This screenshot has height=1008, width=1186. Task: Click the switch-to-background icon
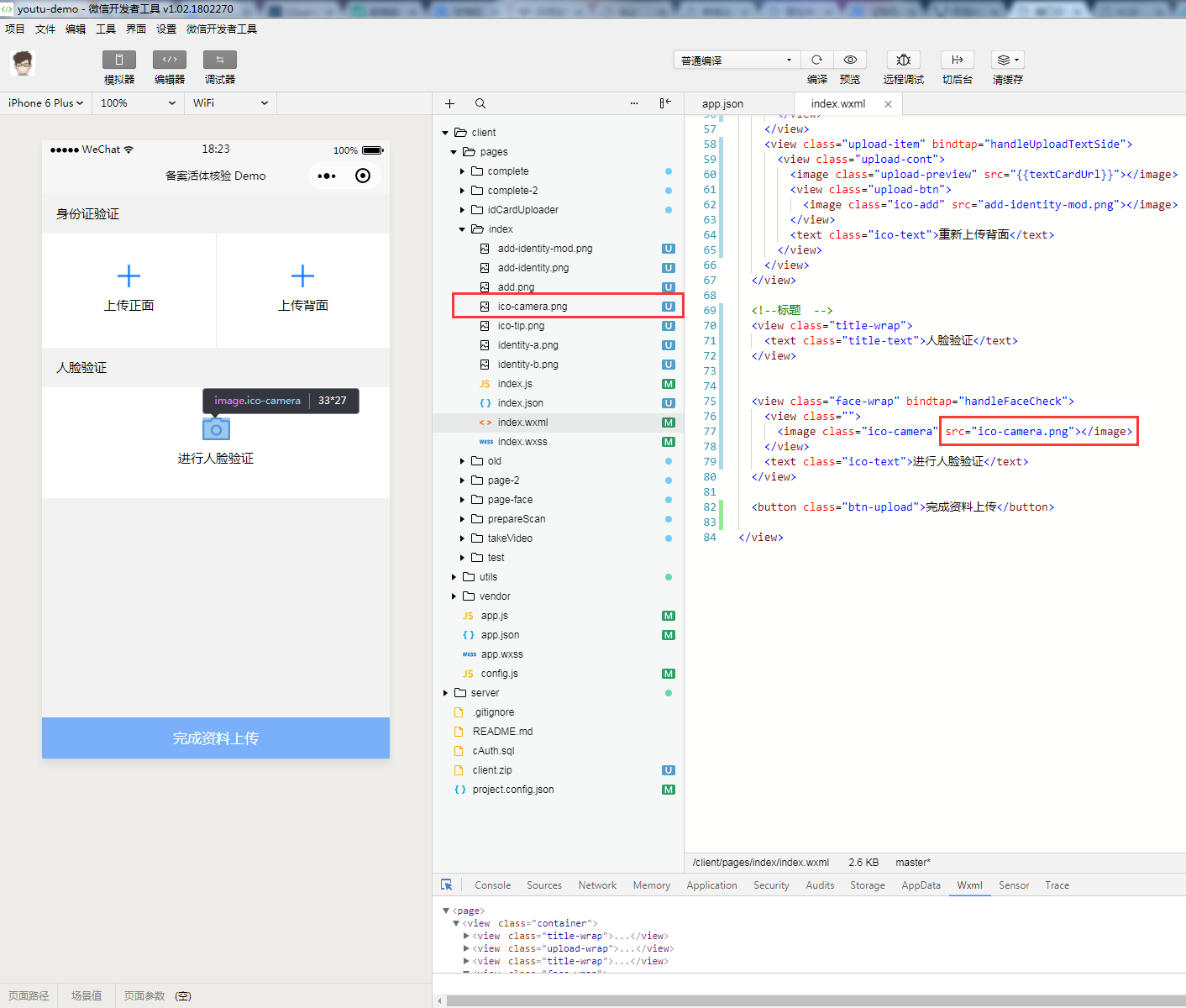(x=958, y=60)
